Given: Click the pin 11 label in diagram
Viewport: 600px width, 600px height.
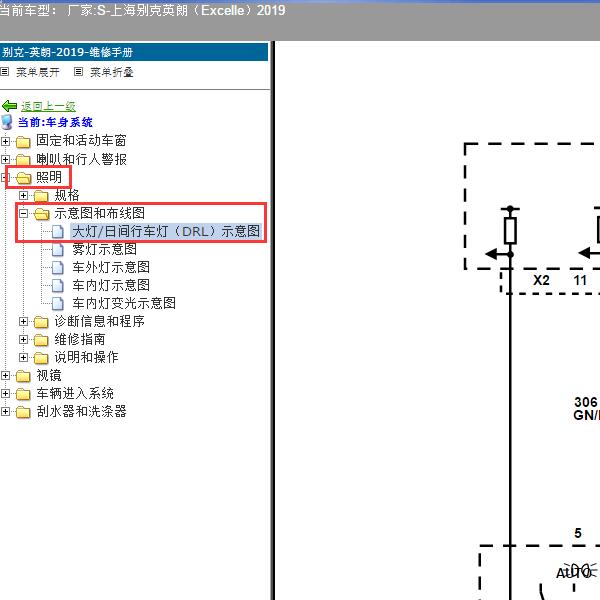Looking at the screenshot, I should 580,280.
